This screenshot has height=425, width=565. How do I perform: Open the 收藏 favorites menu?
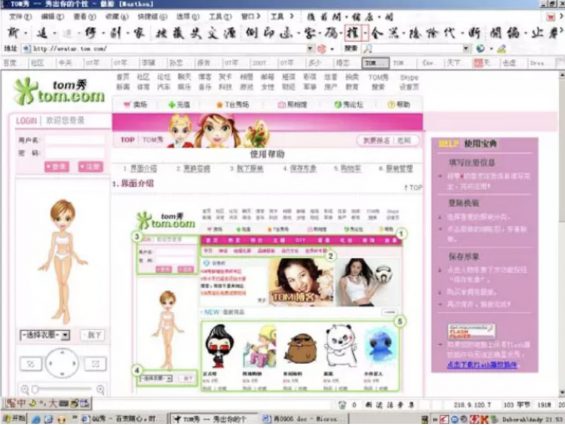click(116, 17)
